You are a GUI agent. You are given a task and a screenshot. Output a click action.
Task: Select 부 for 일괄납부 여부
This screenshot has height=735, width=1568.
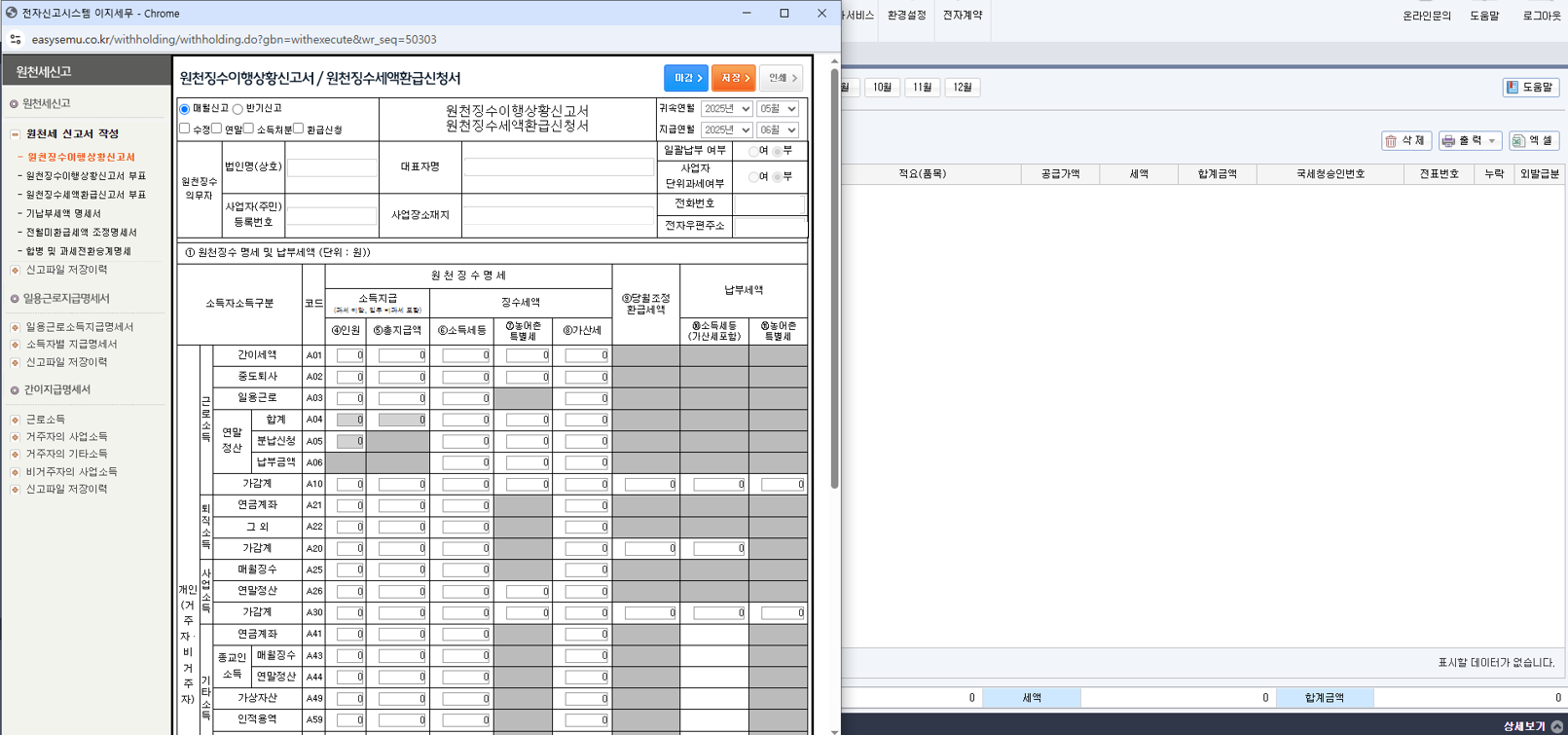tap(777, 151)
